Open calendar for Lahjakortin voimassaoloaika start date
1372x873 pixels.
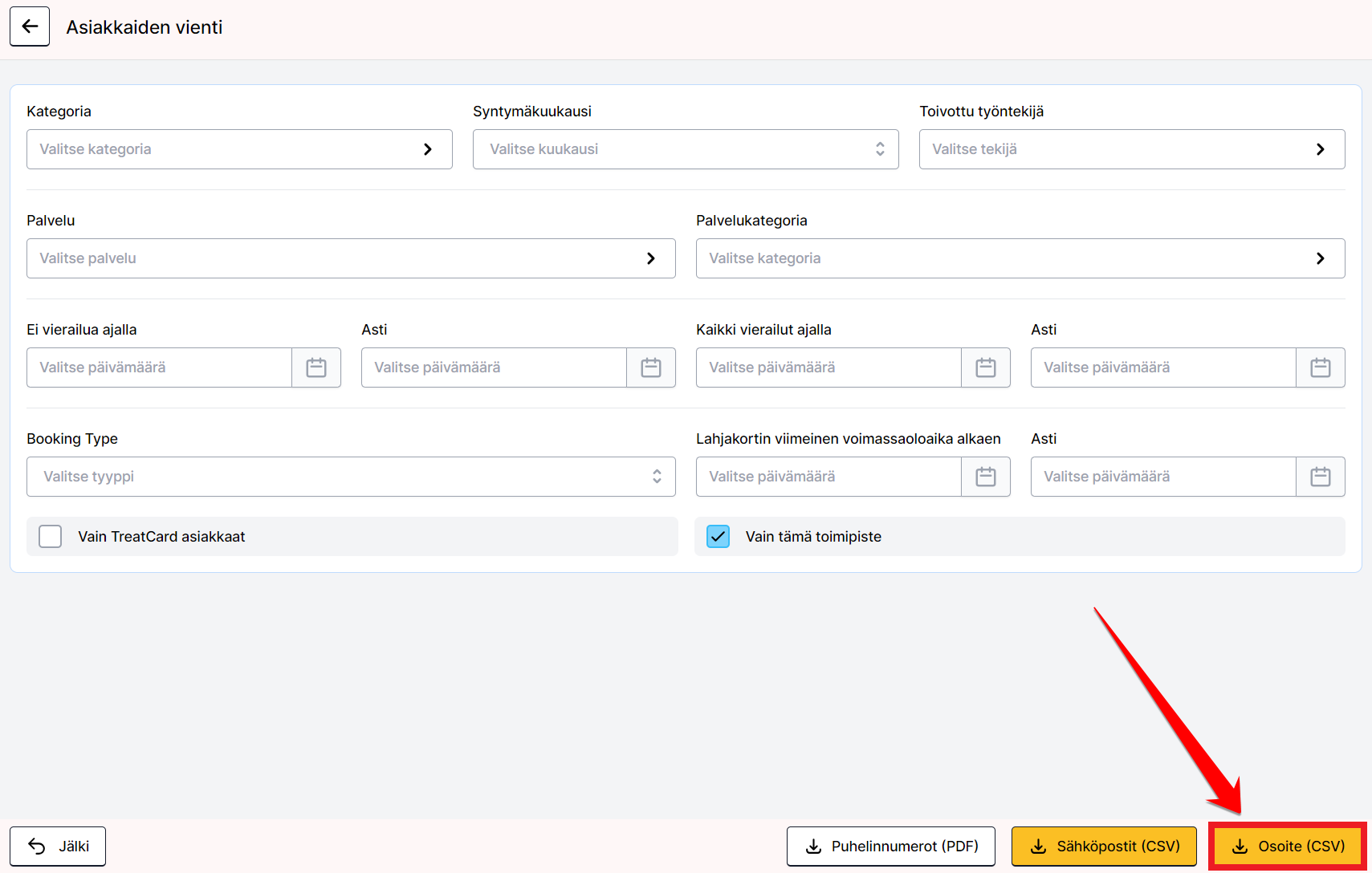click(x=986, y=477)
